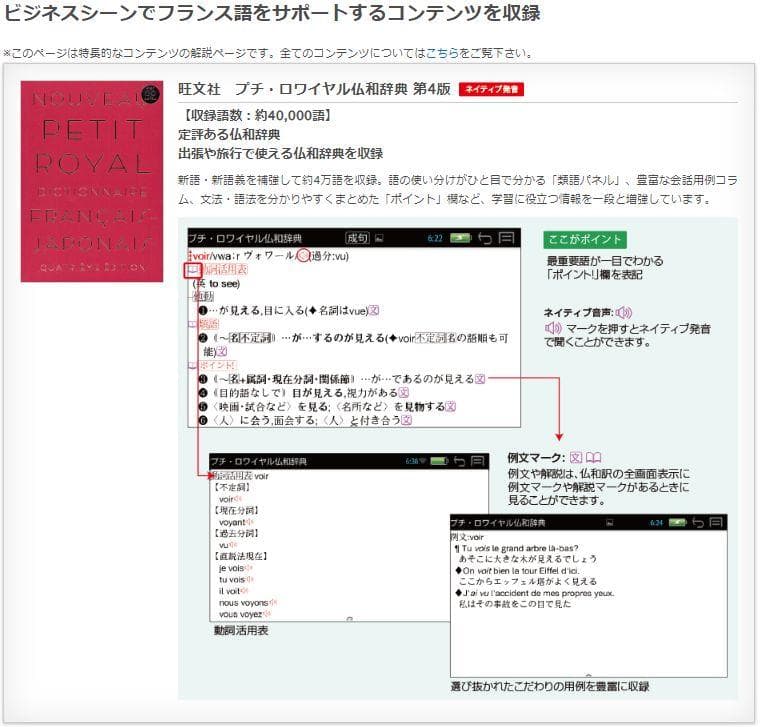
Task: Open the こちら link for all contents
Action: tap(442, 53)
